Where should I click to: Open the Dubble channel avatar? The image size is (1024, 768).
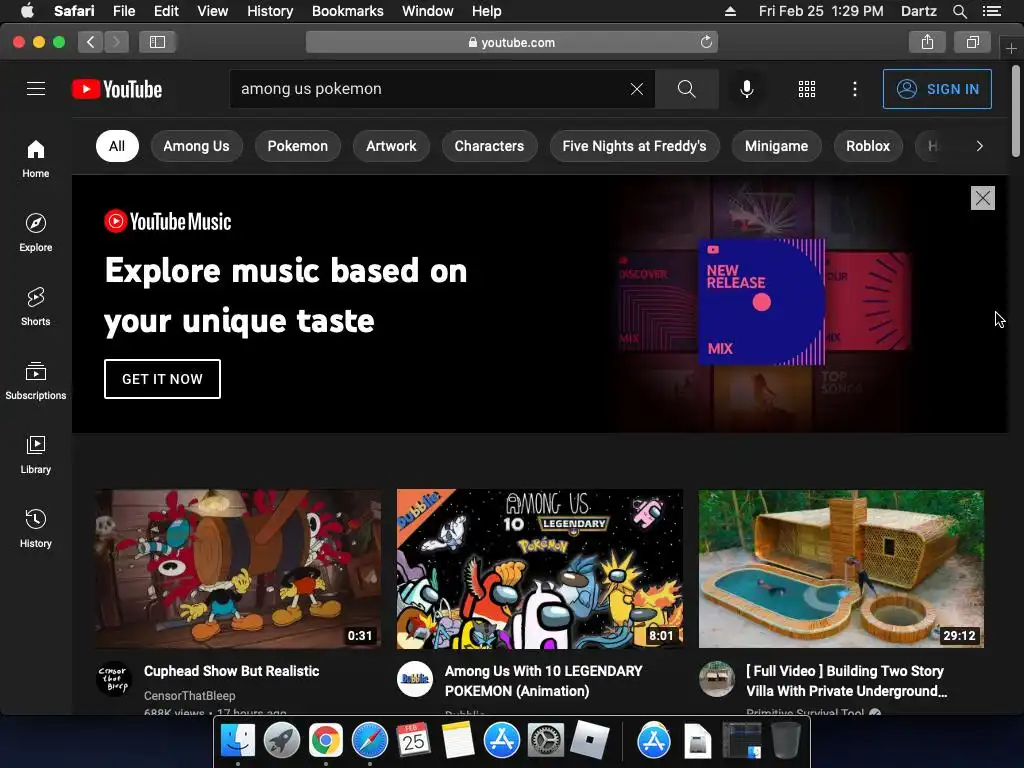click(415, 679)
